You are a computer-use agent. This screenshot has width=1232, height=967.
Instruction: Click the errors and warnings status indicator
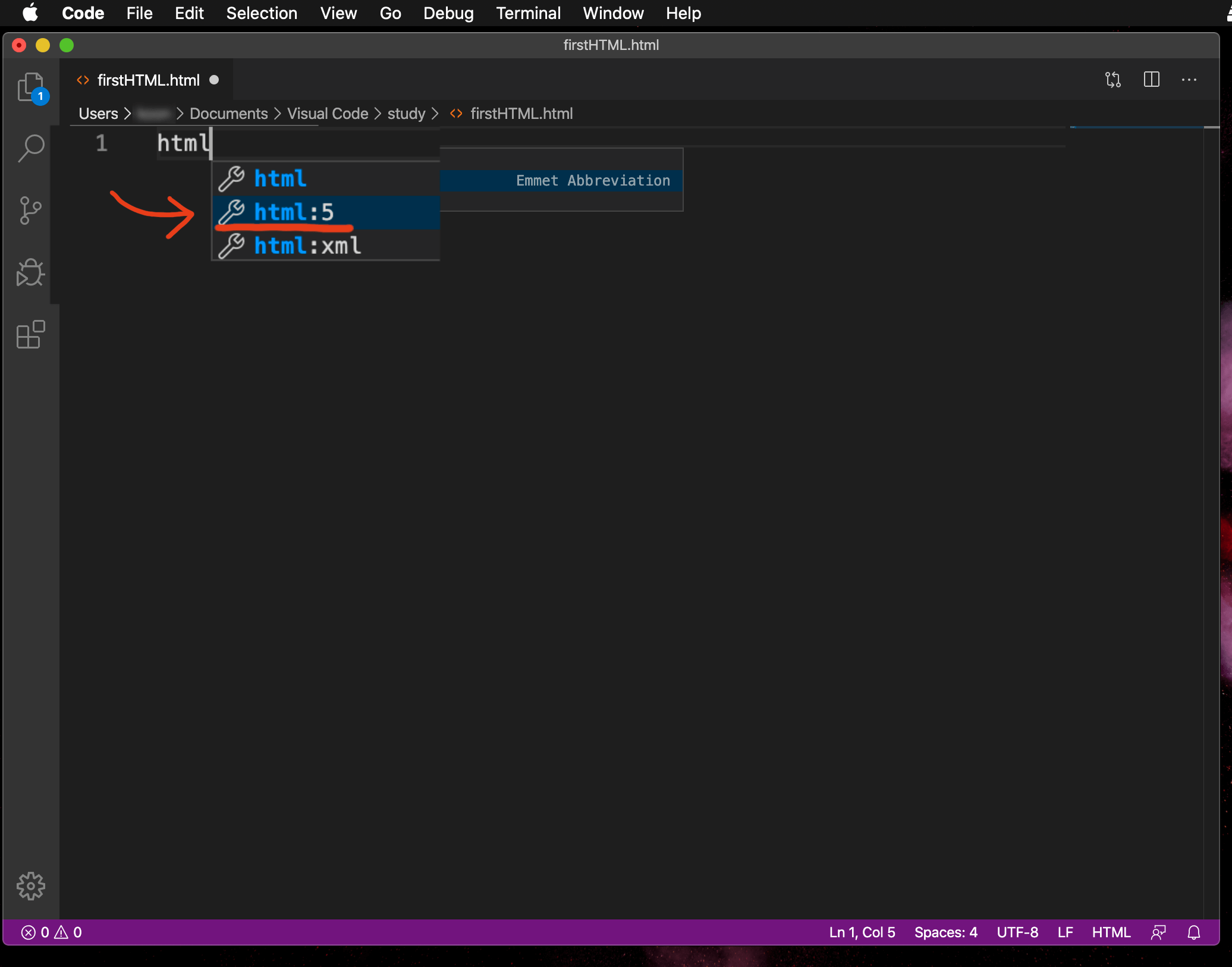pos(52,933)
